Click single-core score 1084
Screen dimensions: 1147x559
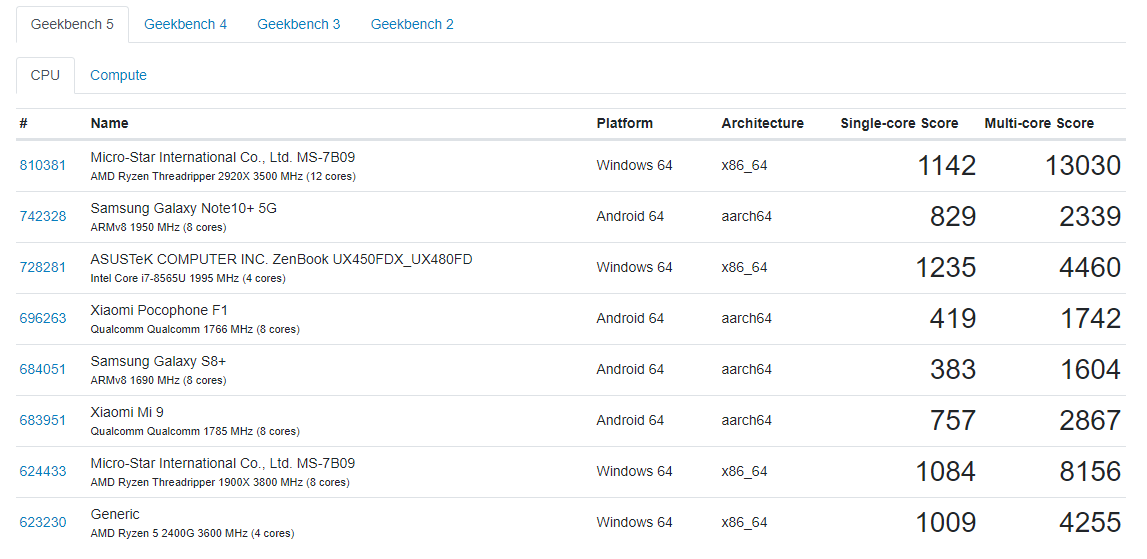(946, 471)
